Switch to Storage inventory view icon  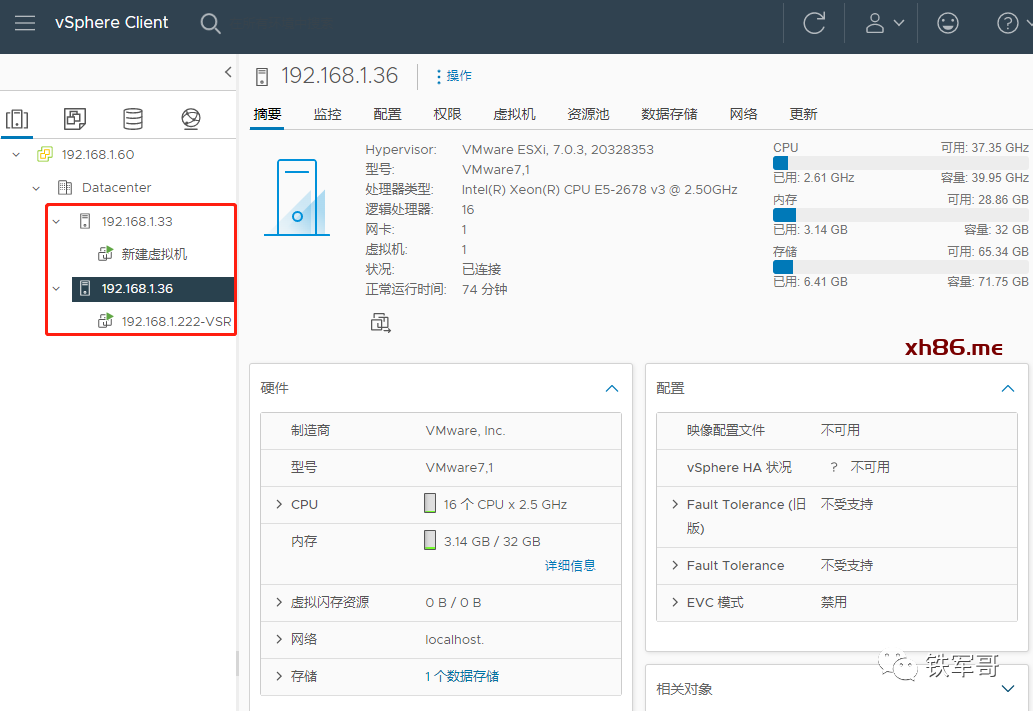pyautogui.click(x=133, y=120)
